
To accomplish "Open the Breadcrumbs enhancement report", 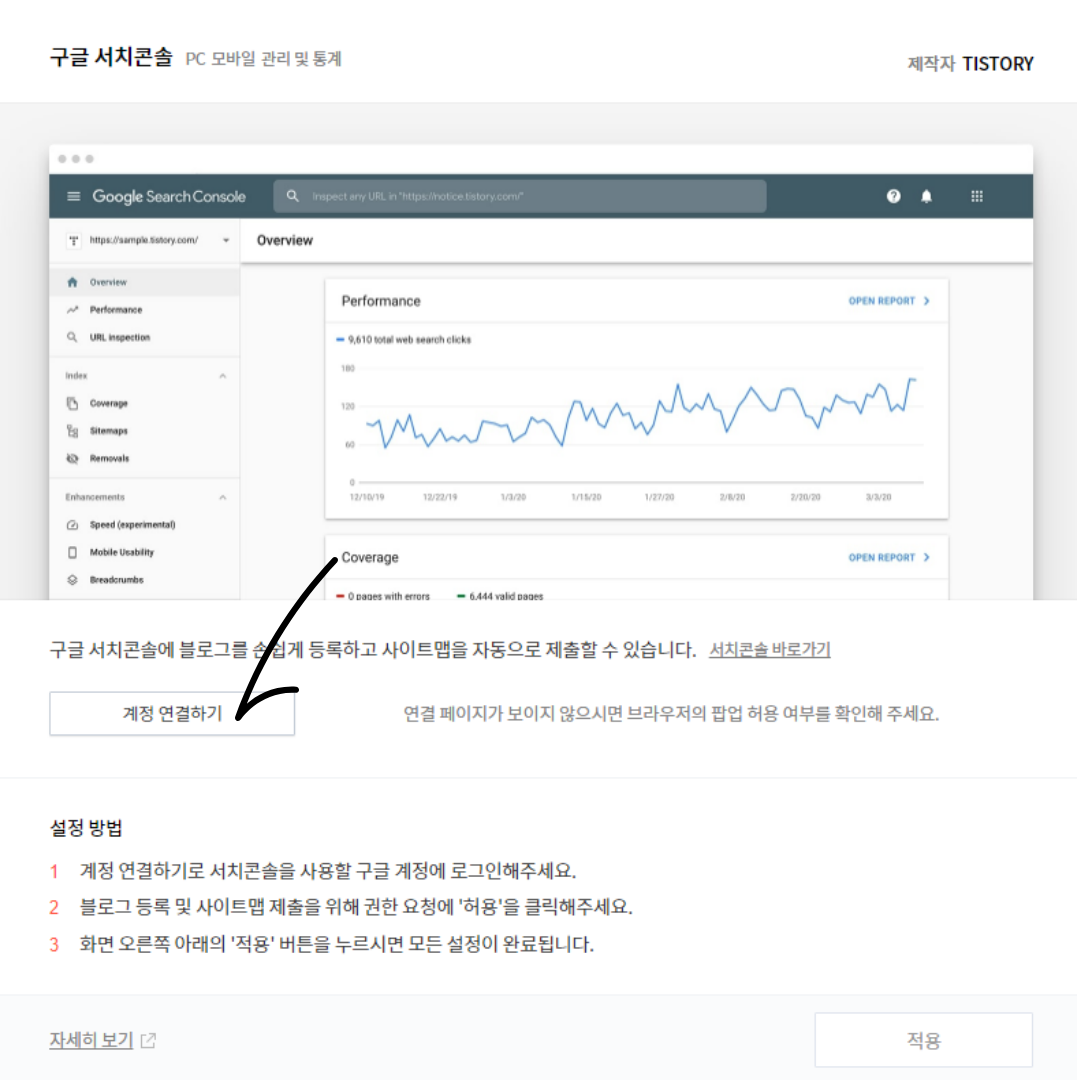I will tap(118, 579).
